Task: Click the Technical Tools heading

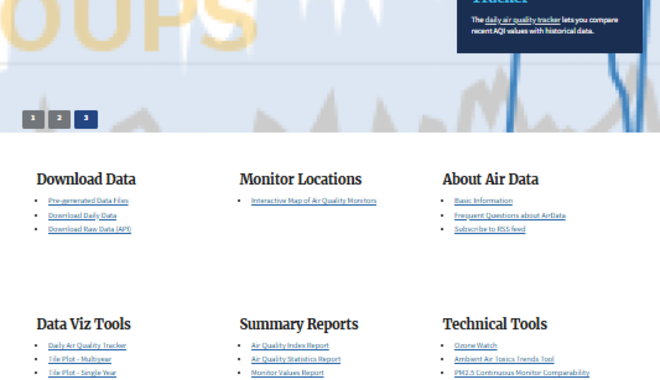Action: click(495, 324)
